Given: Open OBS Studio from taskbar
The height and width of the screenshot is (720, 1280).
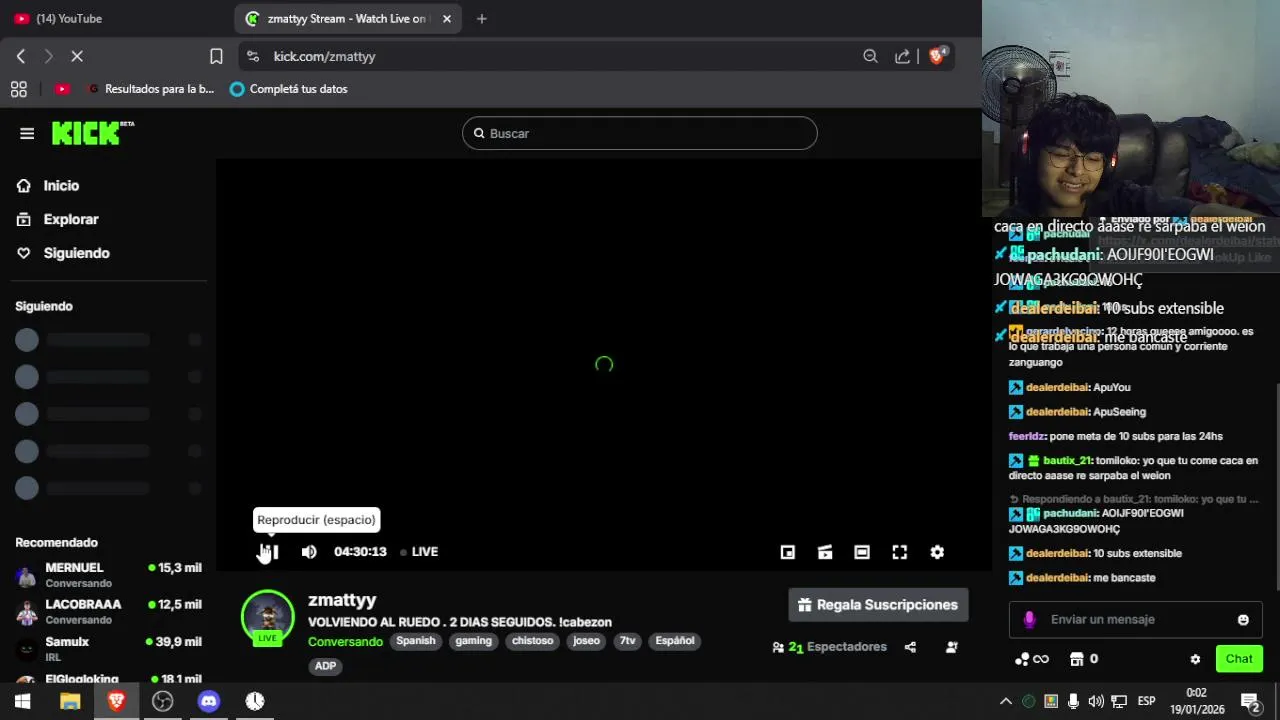Looking at the screenshot, I should coord(162,701).
